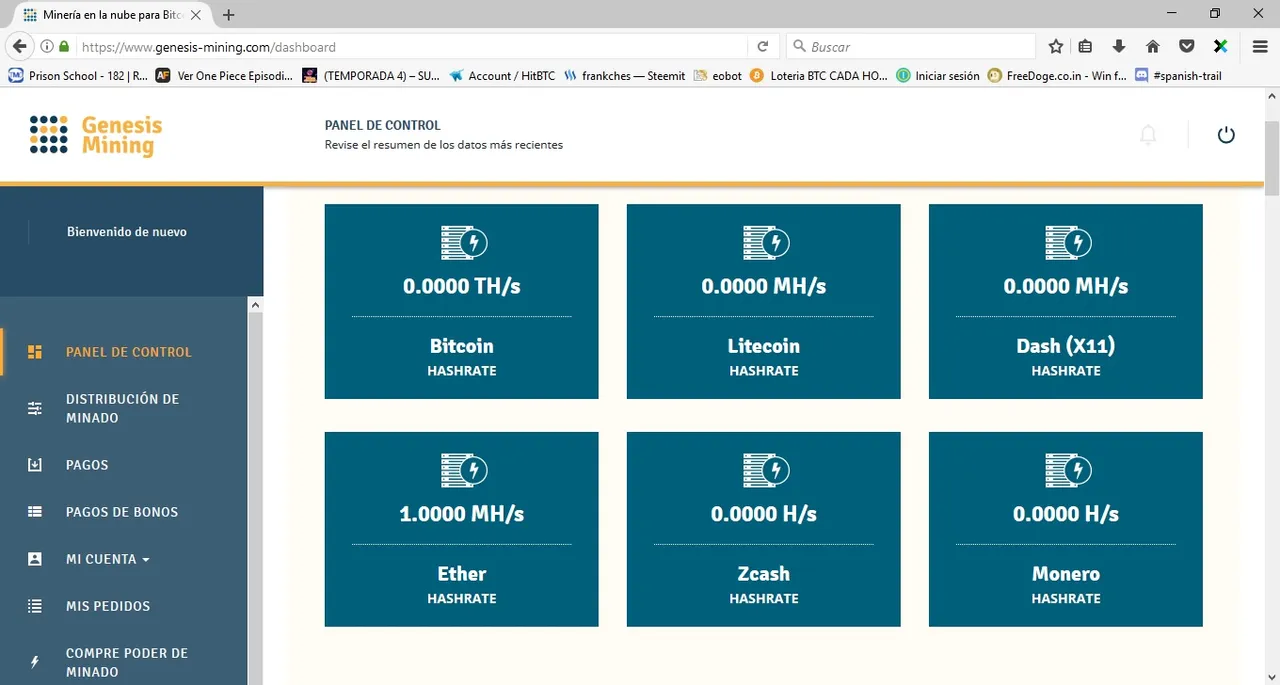Open Mis Pedidos menu item
1280x685 pixels.
108,606
